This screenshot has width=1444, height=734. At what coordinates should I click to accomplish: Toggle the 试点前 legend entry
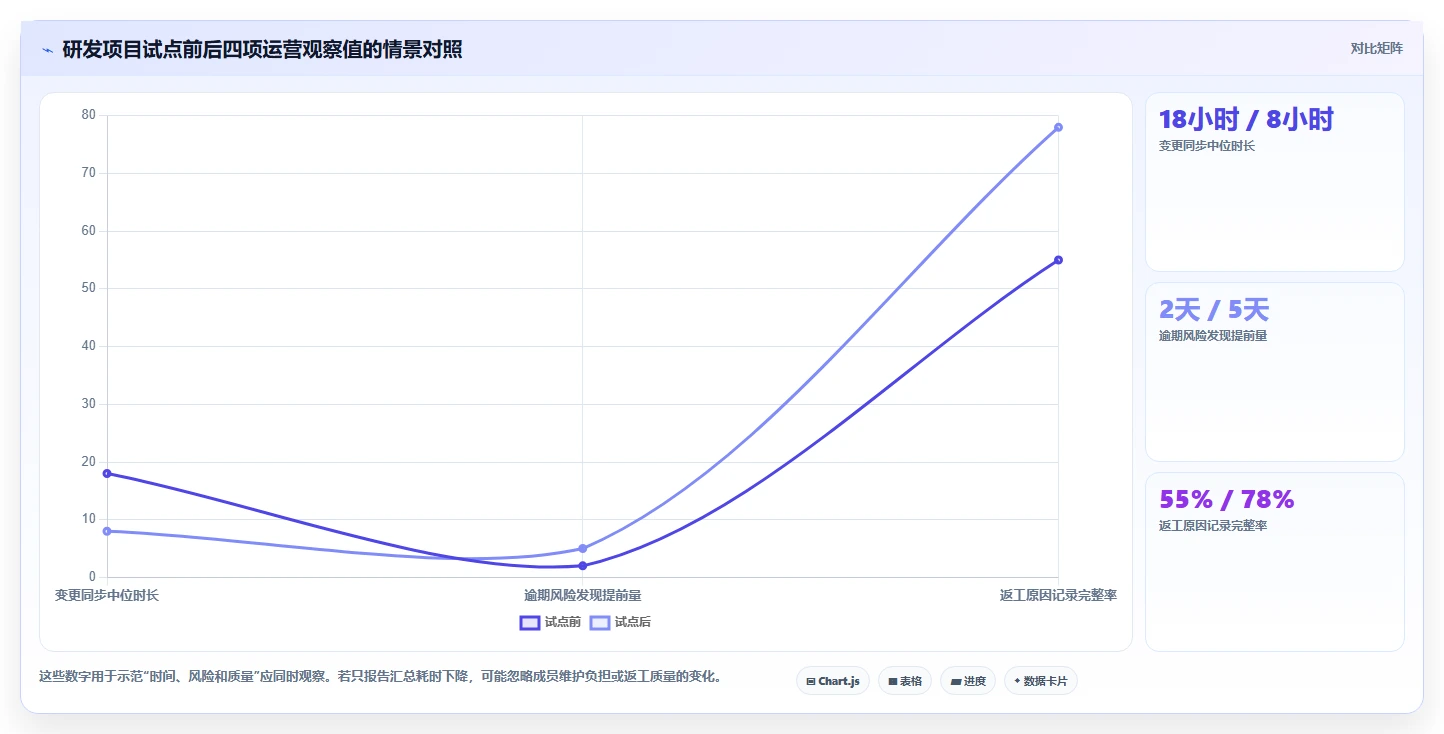550,622
